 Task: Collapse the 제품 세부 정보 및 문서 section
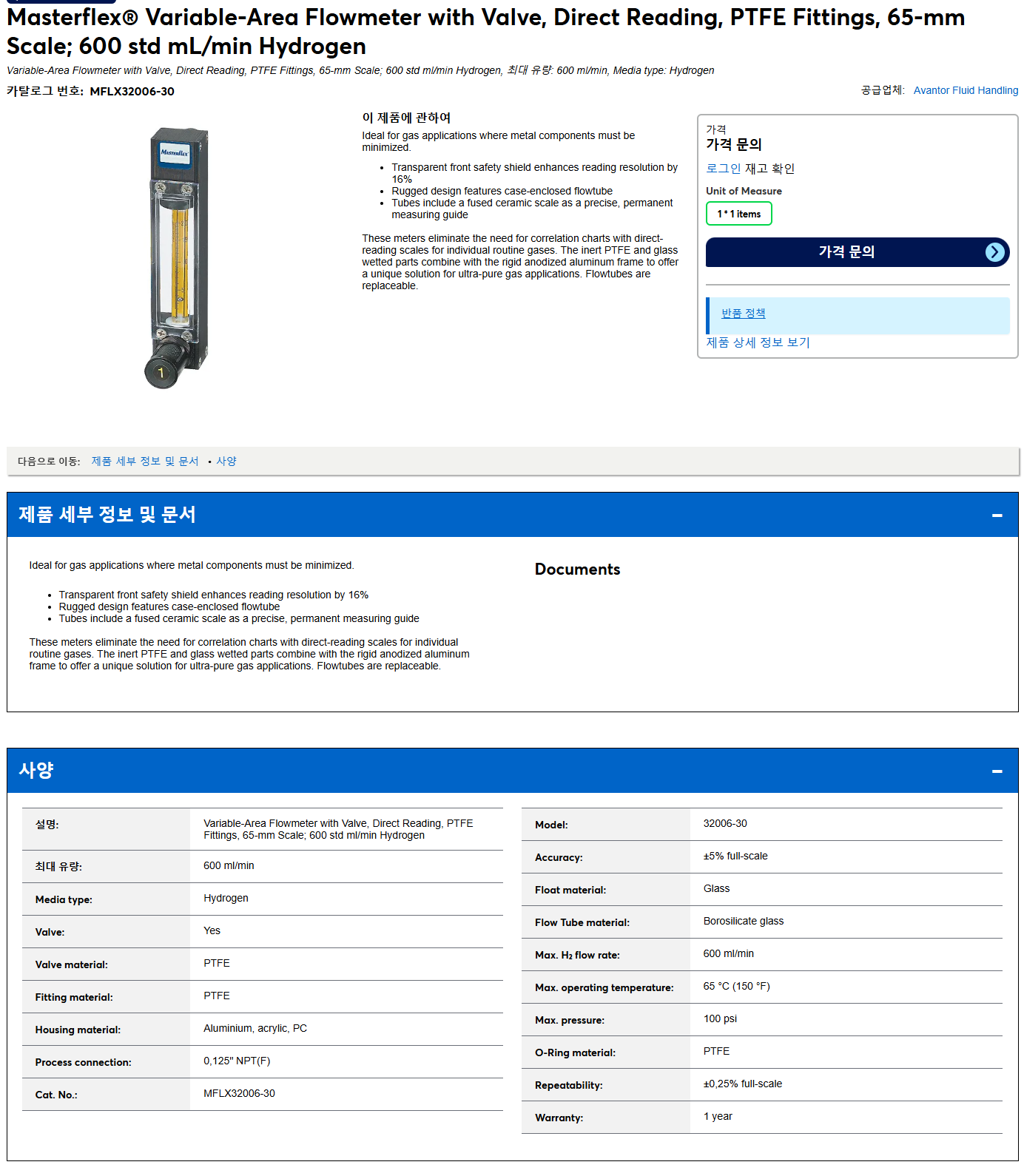tap(997, 515)
